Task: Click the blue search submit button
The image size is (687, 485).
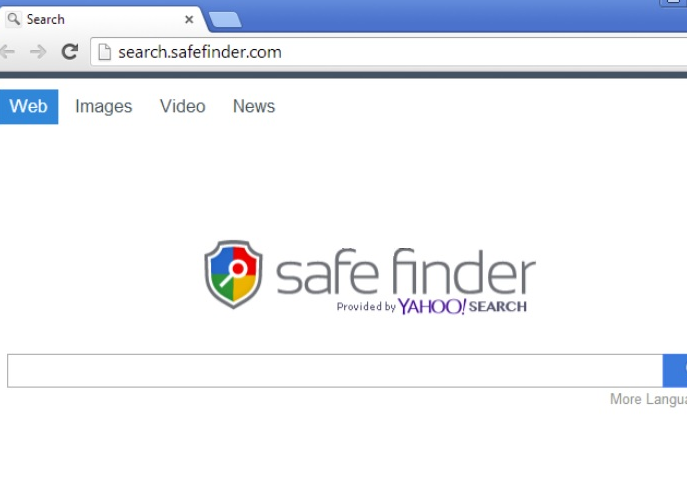Action: 675,371
